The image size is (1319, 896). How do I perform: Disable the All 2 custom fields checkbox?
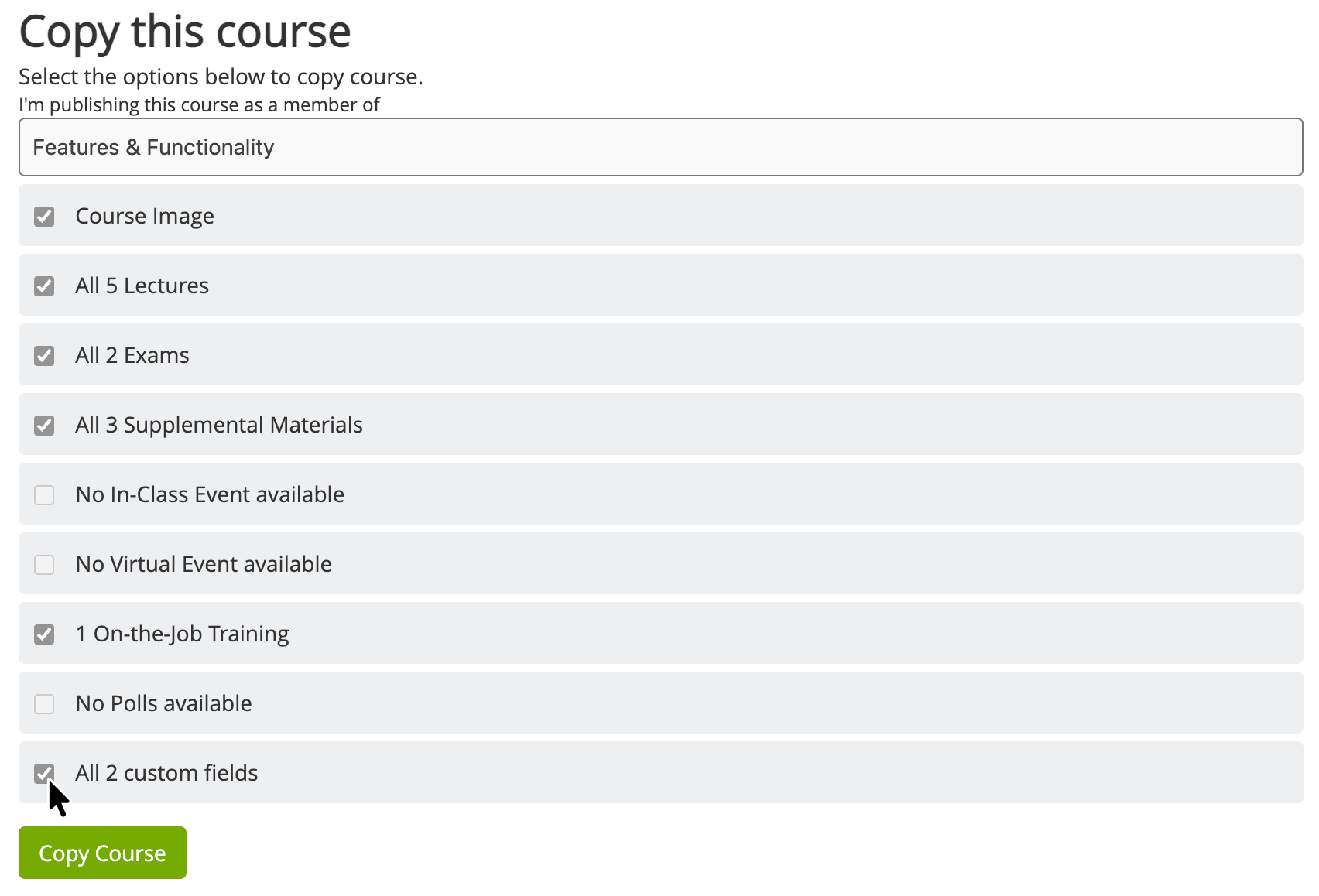(x=44, y=773)
